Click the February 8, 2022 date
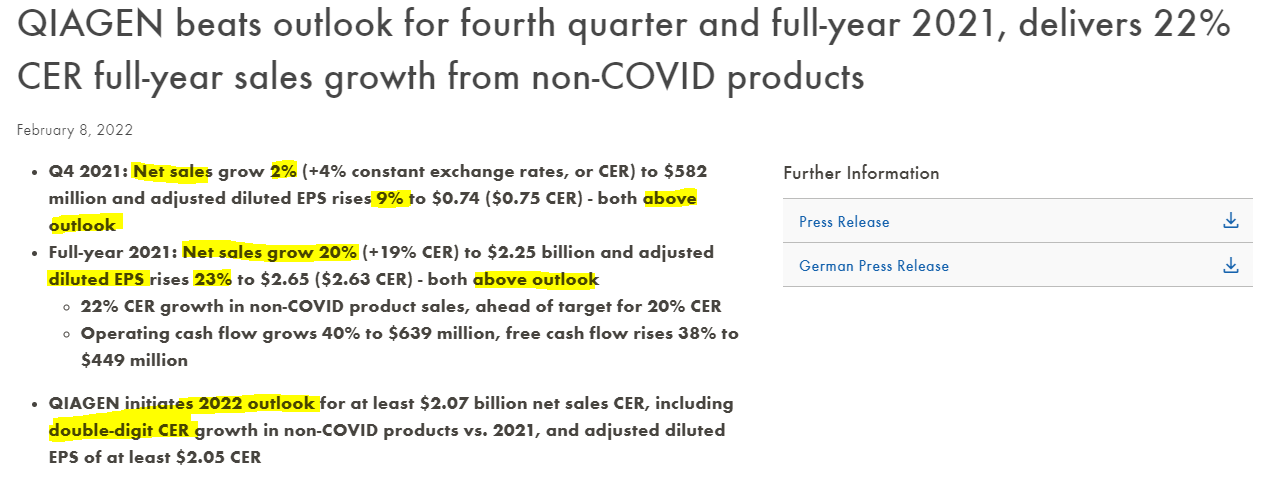This screenshot has width=1280, height=491. pos(75,130)
